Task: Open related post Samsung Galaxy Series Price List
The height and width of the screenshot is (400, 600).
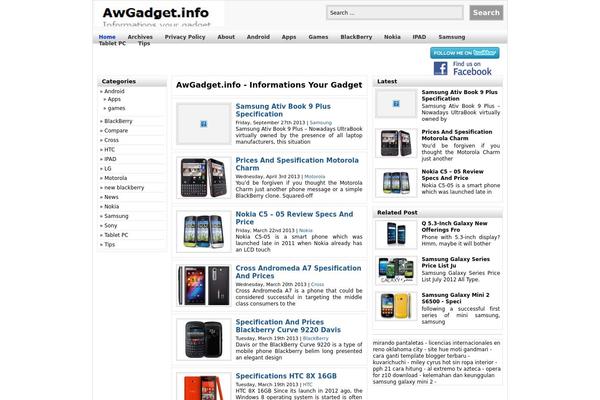Action: [x=456, y=263]
